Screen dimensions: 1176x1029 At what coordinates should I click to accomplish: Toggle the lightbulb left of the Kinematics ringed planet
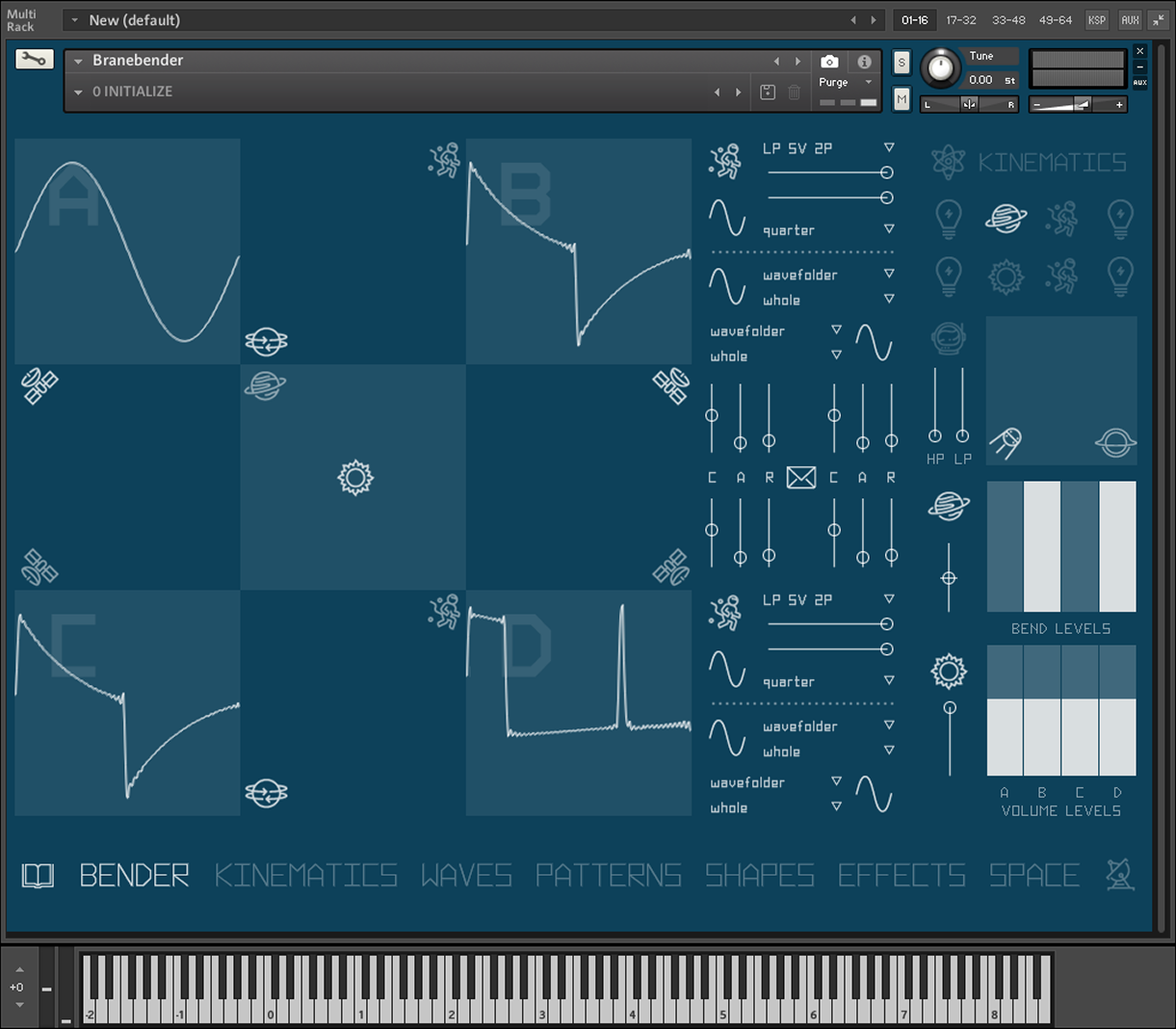pos(949,219)
